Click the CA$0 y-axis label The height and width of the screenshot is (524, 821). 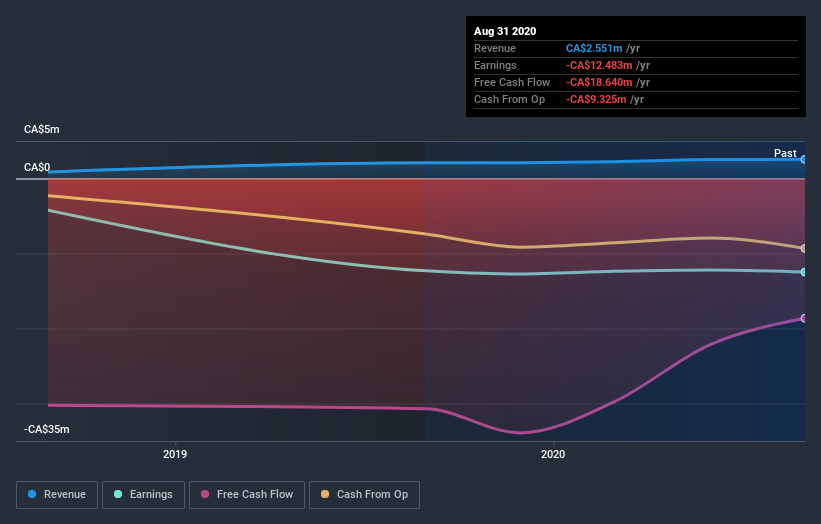point(37,168)
